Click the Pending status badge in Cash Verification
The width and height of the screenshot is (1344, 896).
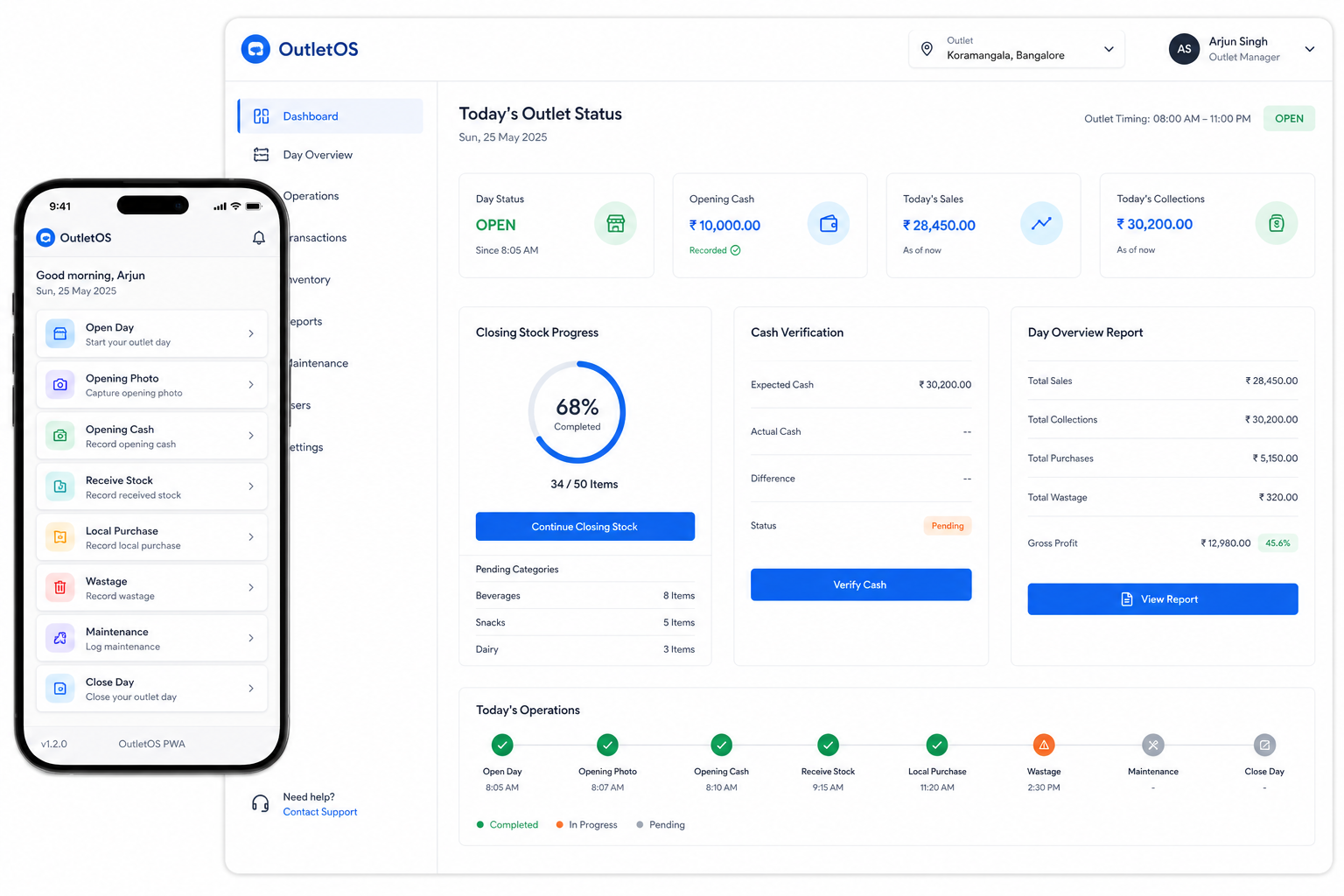point(948,526)
